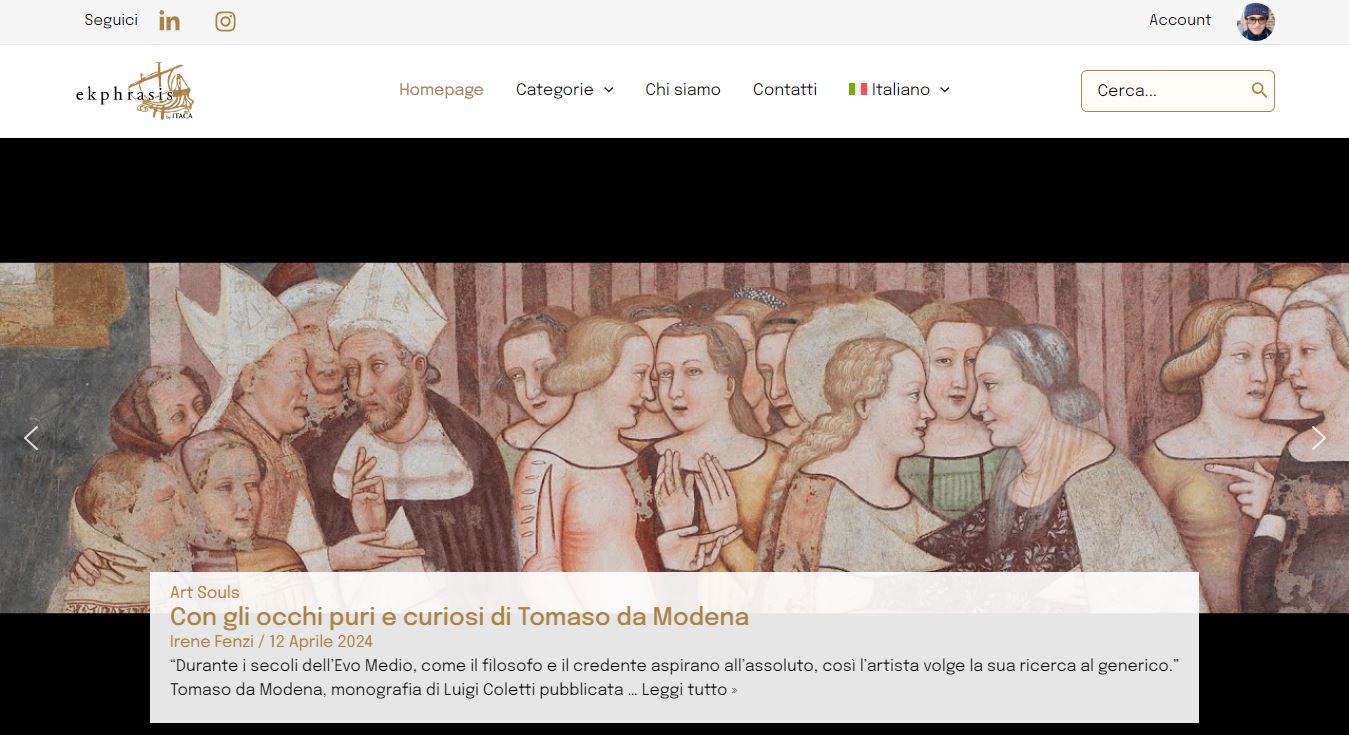Click the Art Souls category link
This screenshot has height=735, width=1349.
click(205, 592)
